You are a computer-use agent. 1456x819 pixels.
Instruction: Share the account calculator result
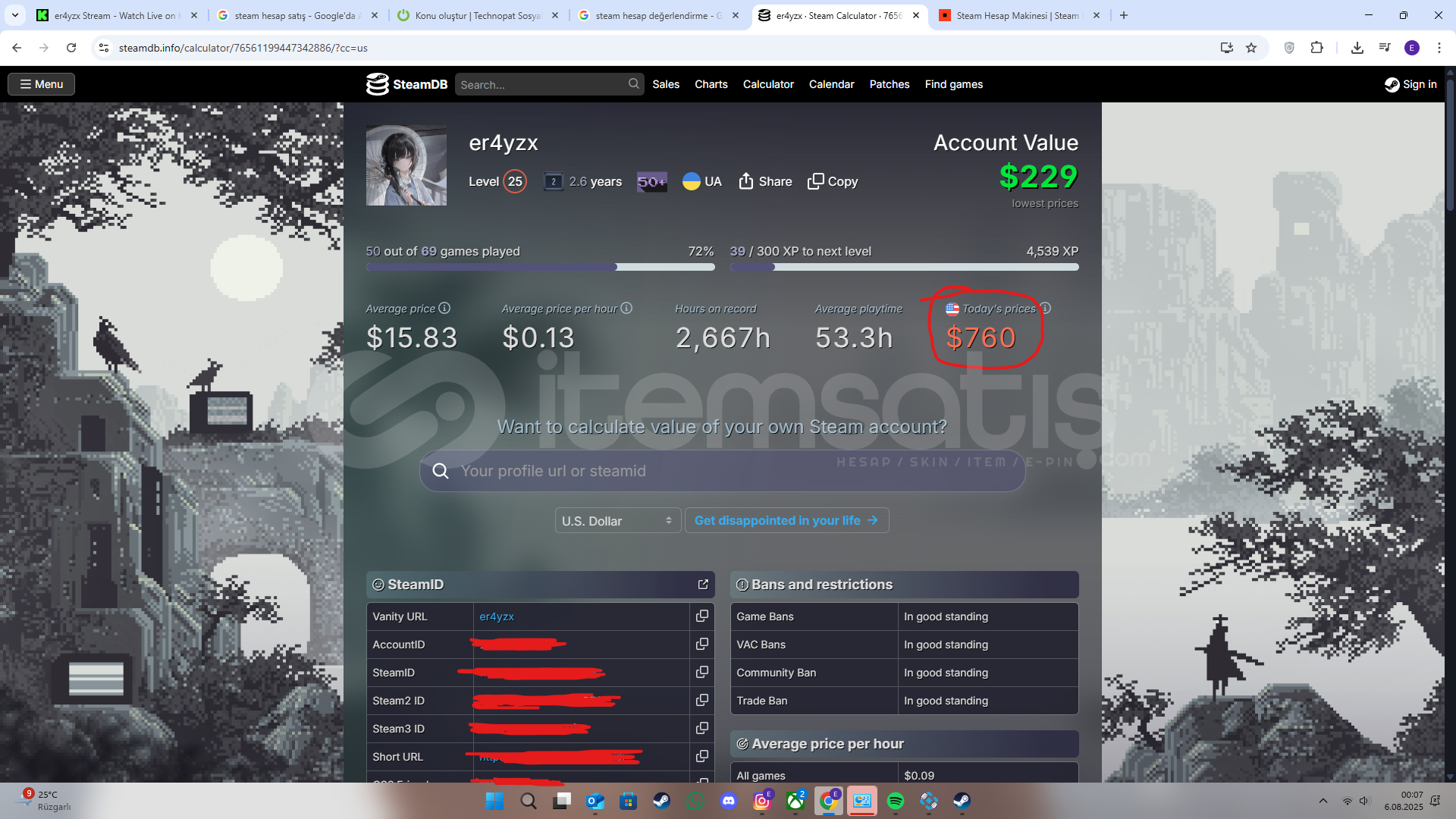765,181
